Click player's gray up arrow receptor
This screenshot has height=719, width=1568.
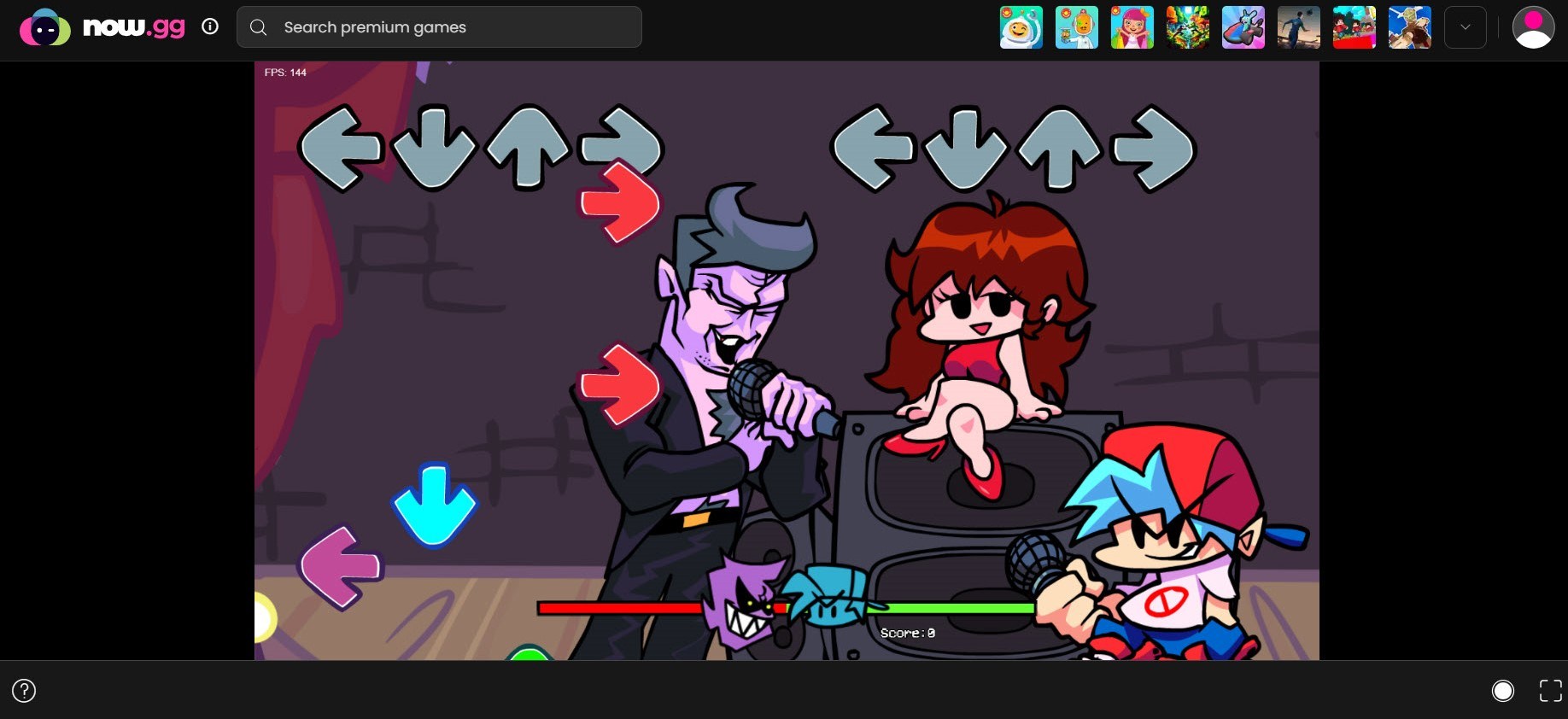tap(1060, 147)
